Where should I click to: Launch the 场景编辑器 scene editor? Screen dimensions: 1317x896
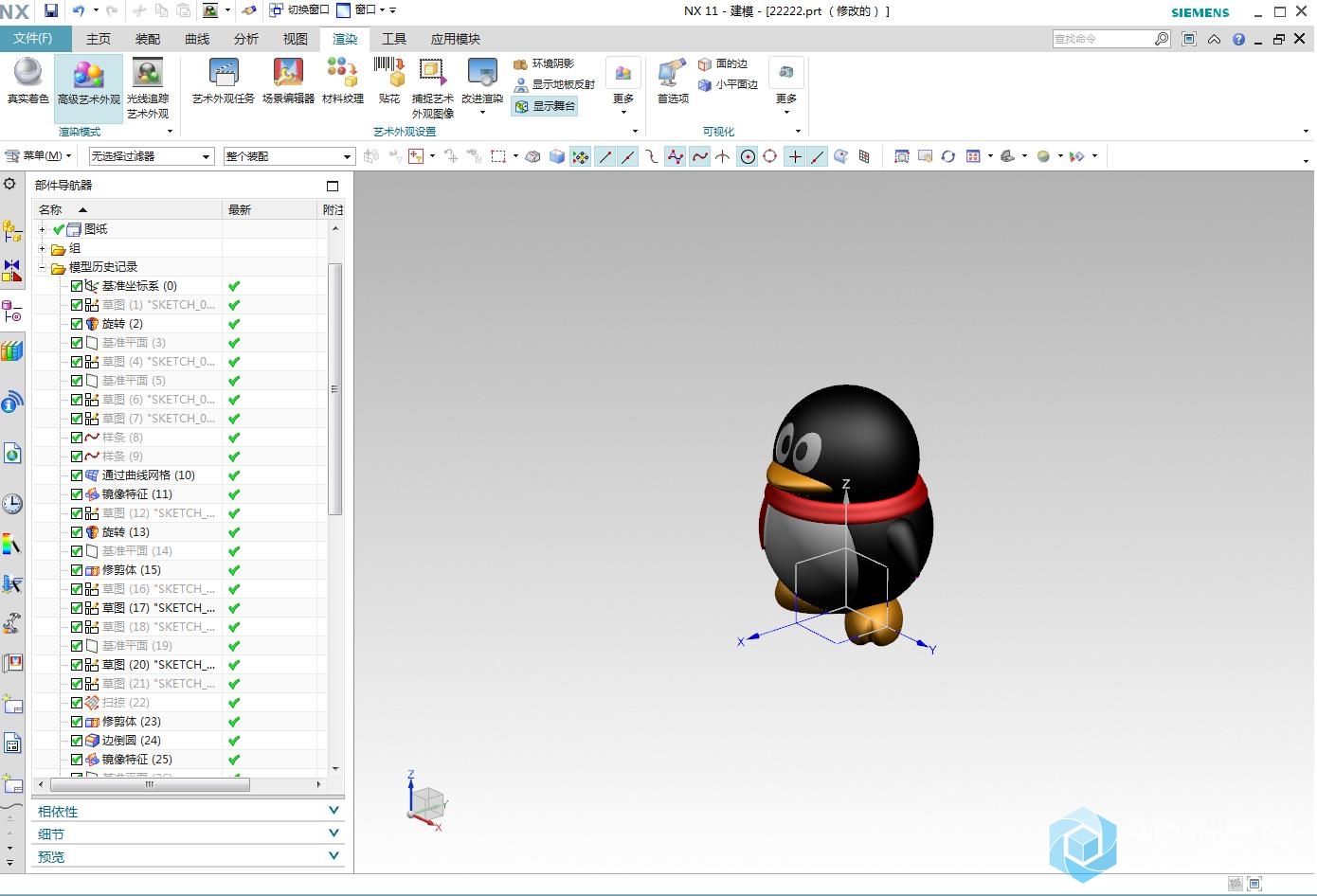[288, 81]
